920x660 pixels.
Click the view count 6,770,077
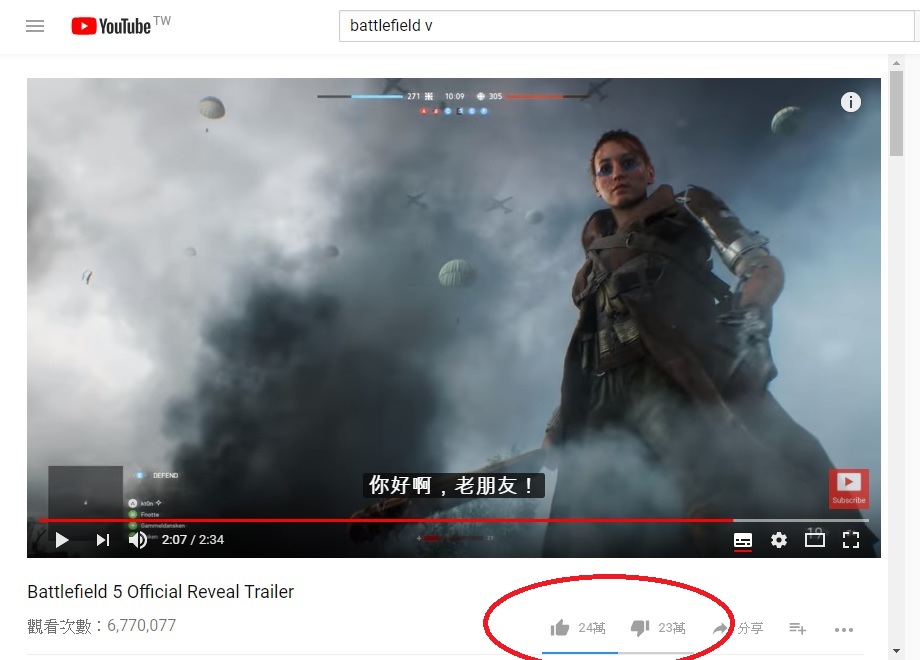pos(141,625)
